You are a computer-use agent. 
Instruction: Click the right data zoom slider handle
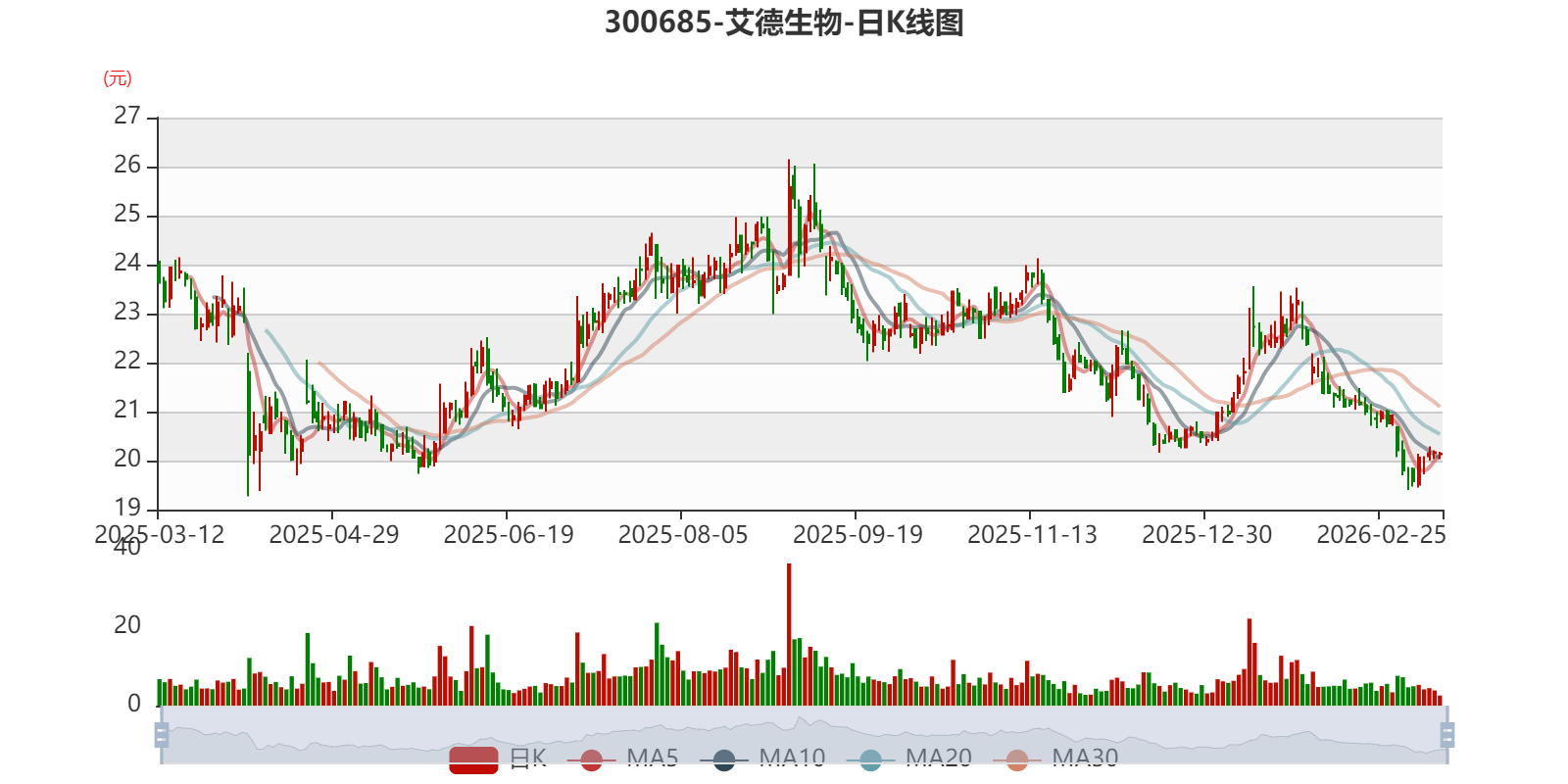click(x=1446, y=734)
